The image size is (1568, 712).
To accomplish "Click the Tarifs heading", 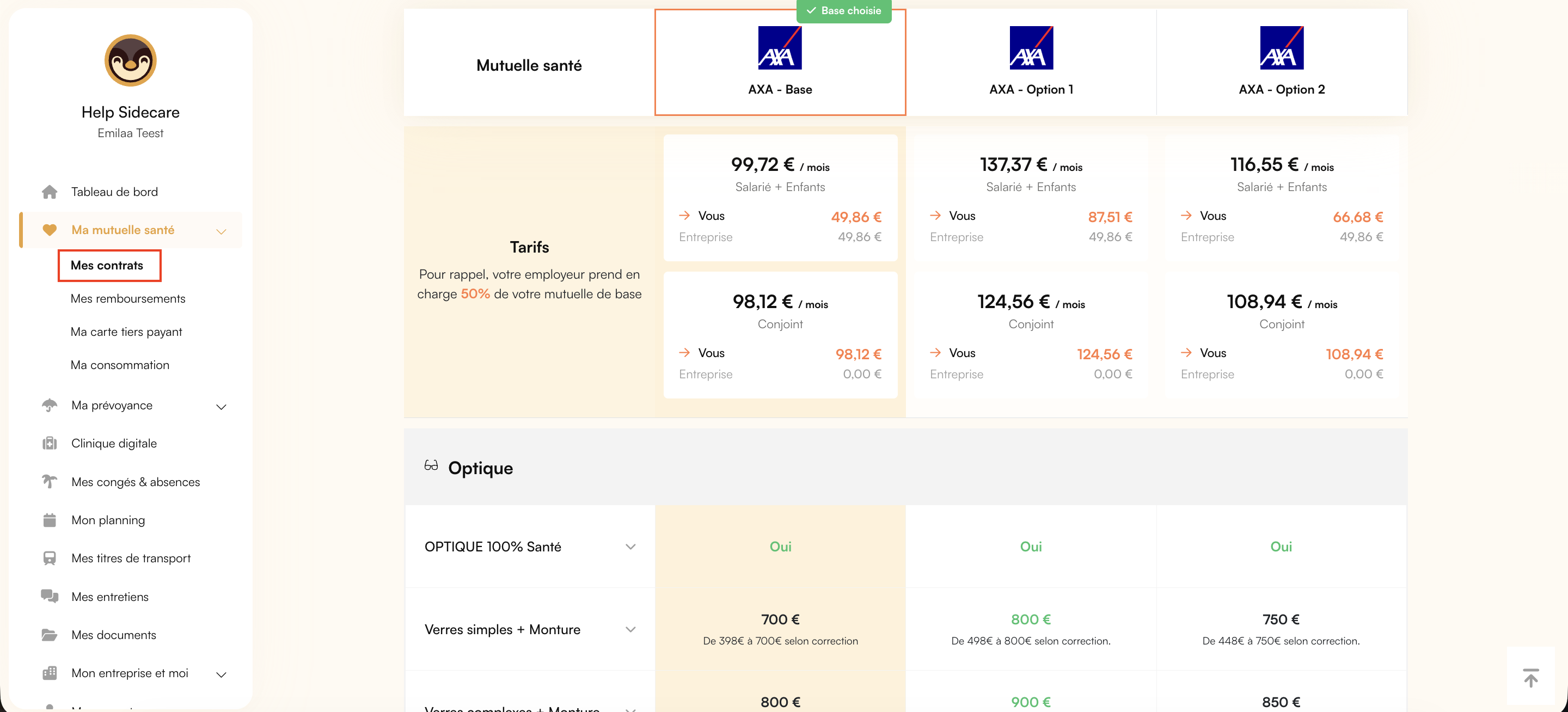I will click(529, 247).
